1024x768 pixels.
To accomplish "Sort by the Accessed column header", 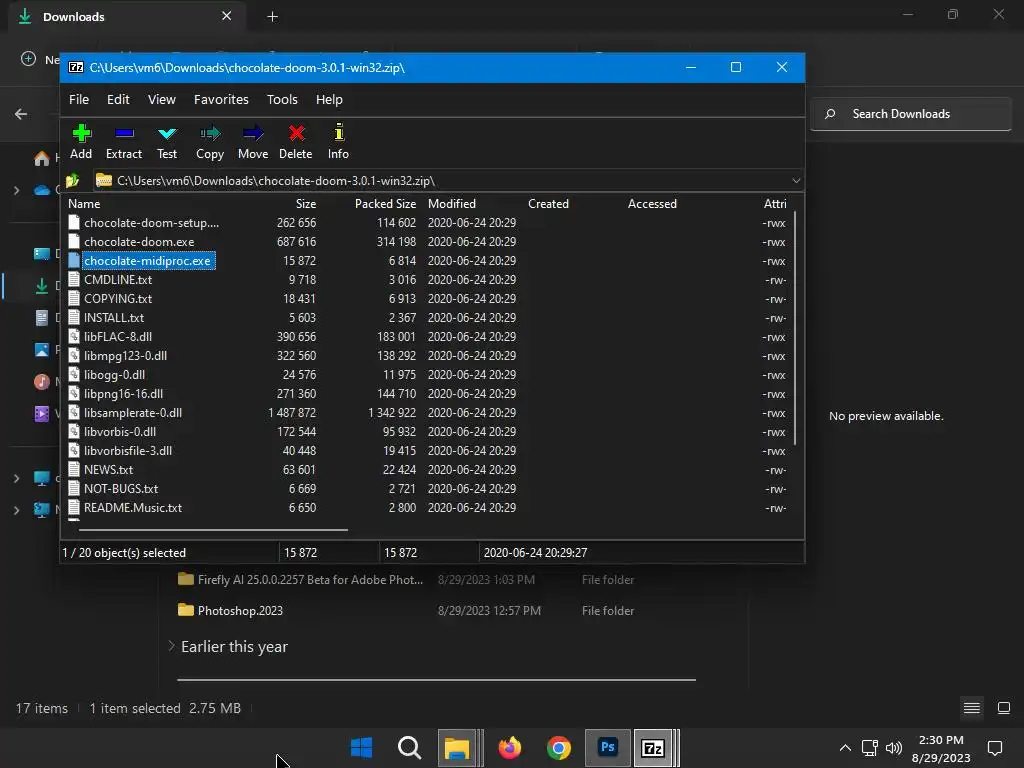I will (x=652, y=204).
